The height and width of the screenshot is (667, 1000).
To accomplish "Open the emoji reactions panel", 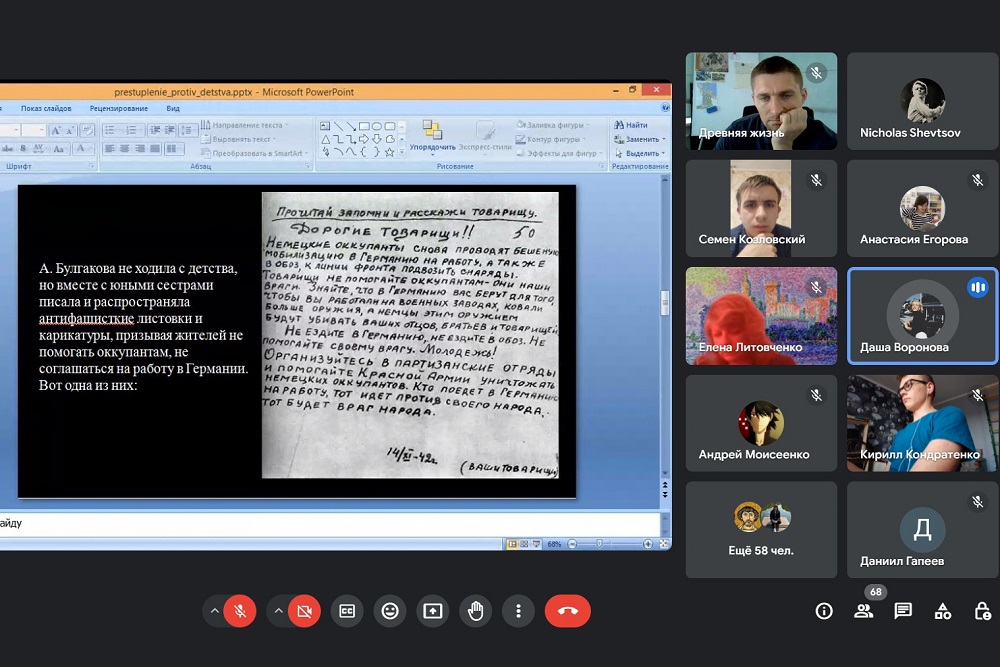I will pyautogui.click(x=390, y=610).
